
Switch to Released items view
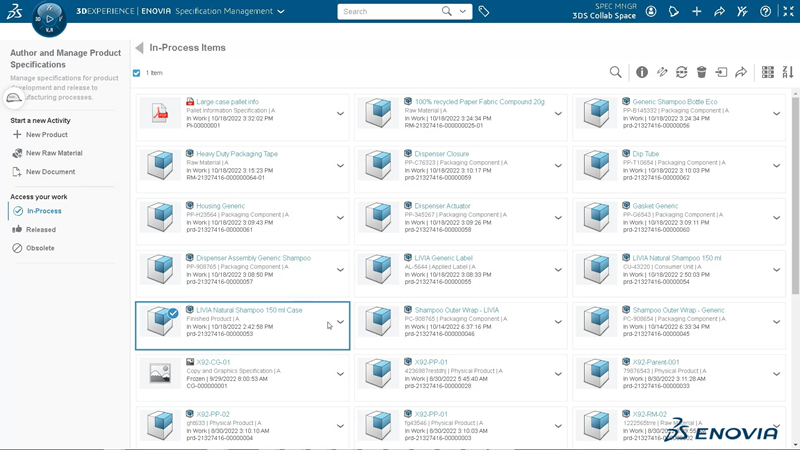pos(41,229)
